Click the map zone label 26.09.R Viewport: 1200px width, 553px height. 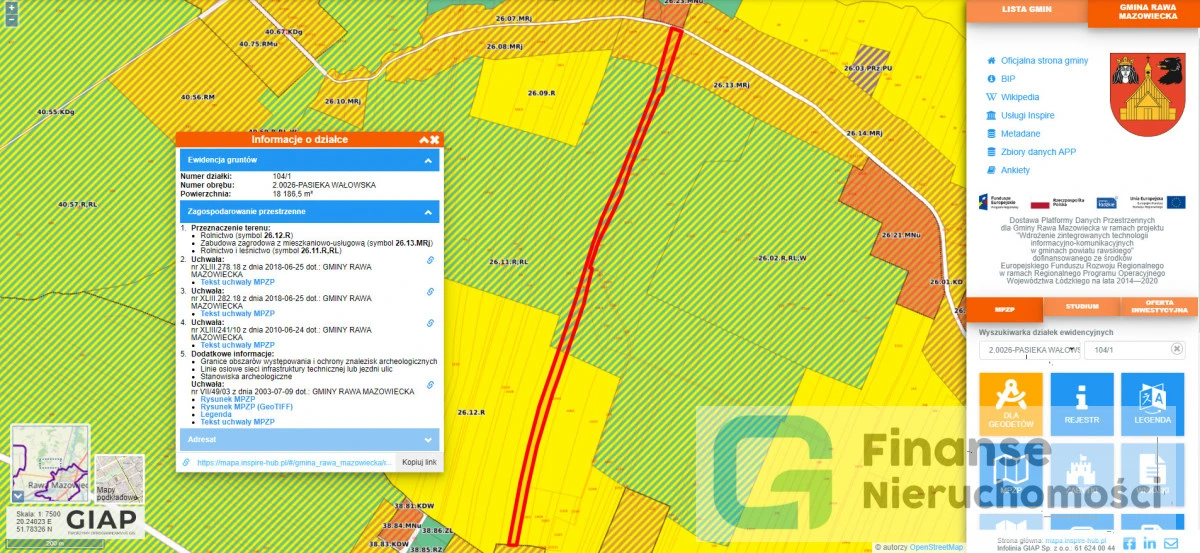(x=541, y=92)
